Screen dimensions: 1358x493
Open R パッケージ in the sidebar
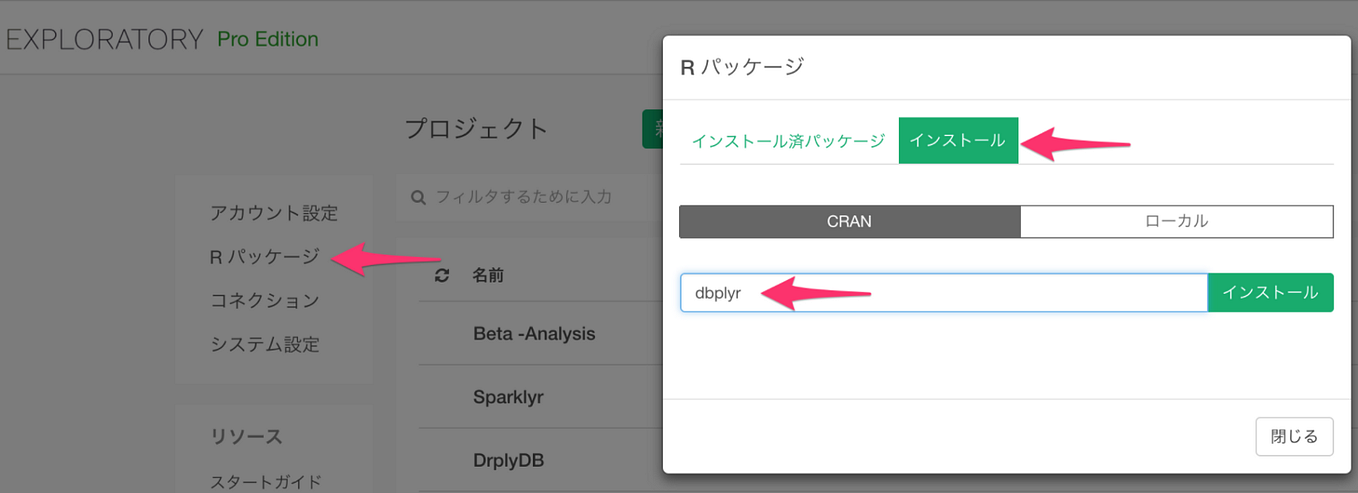[264, 257]
